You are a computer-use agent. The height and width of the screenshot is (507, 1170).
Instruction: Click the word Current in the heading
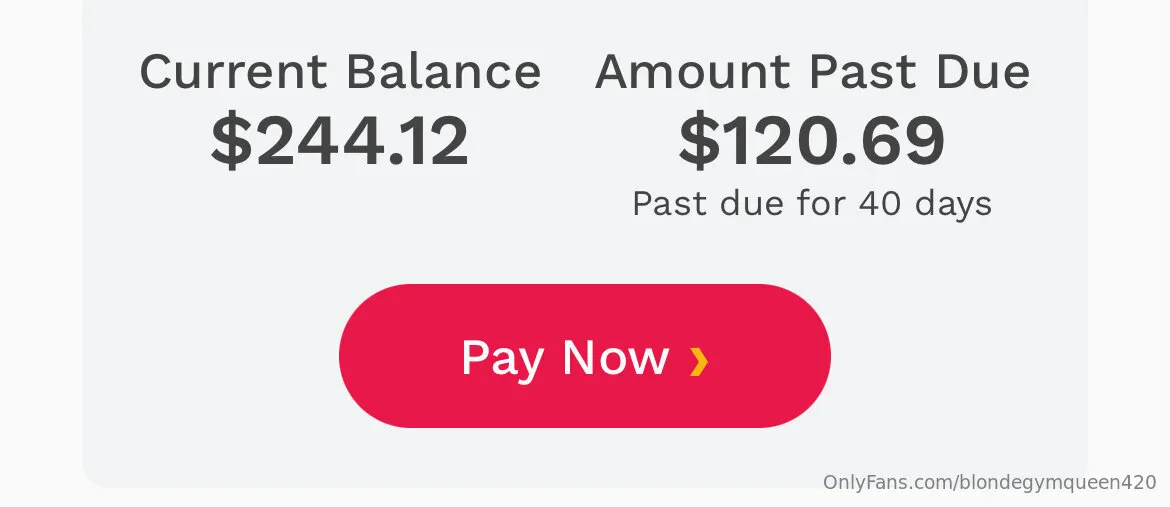point(233,72)
